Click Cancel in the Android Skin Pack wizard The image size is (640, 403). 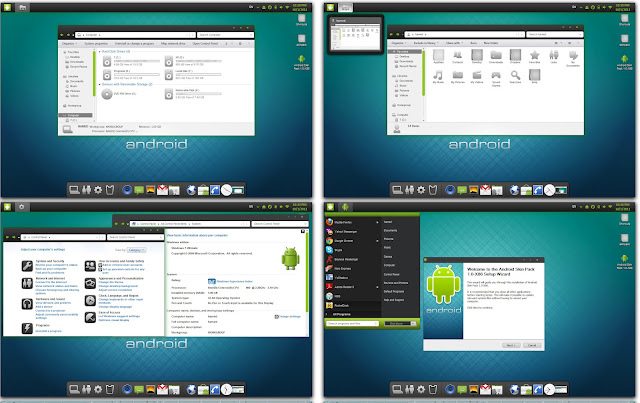(x=532, y=345)
